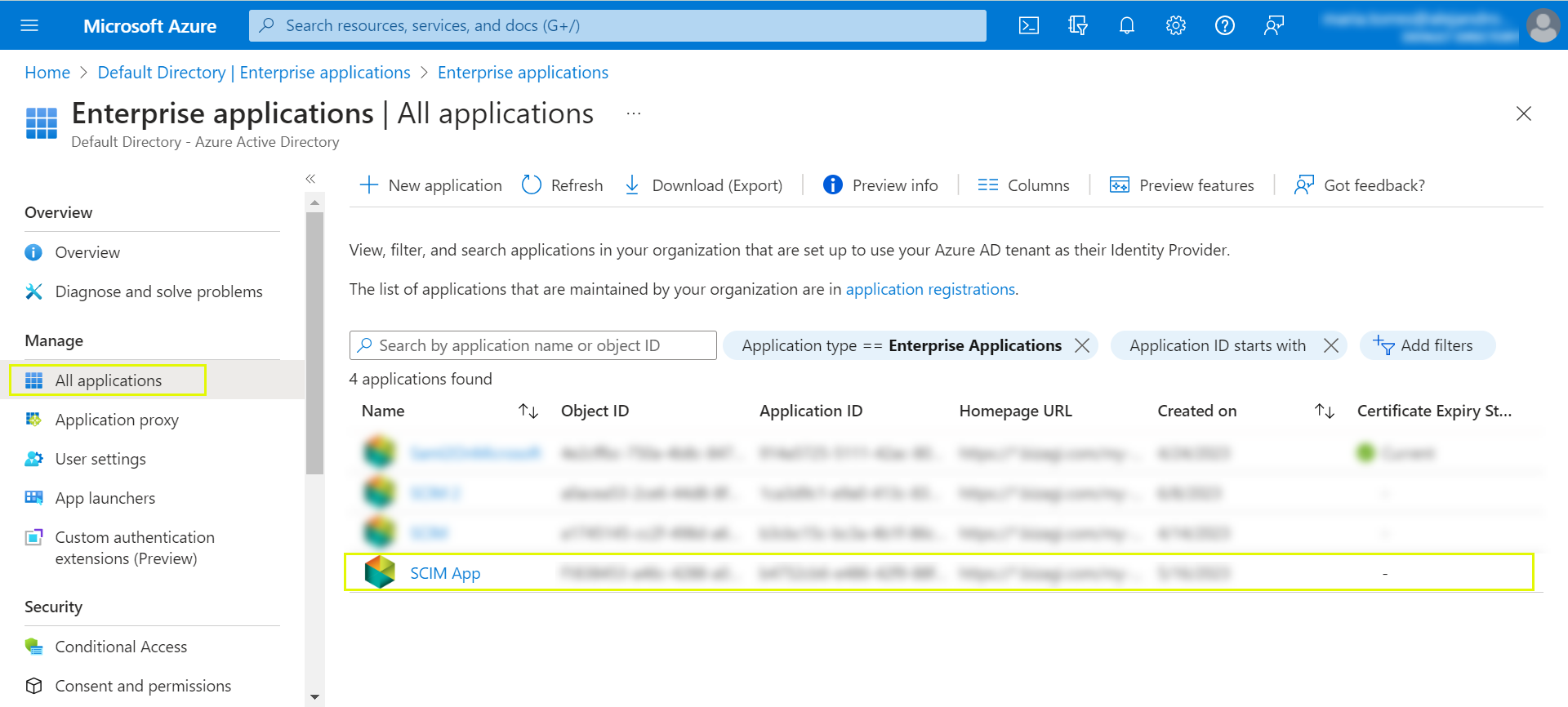Click the user account avatar

click(x=1543, y=25)
